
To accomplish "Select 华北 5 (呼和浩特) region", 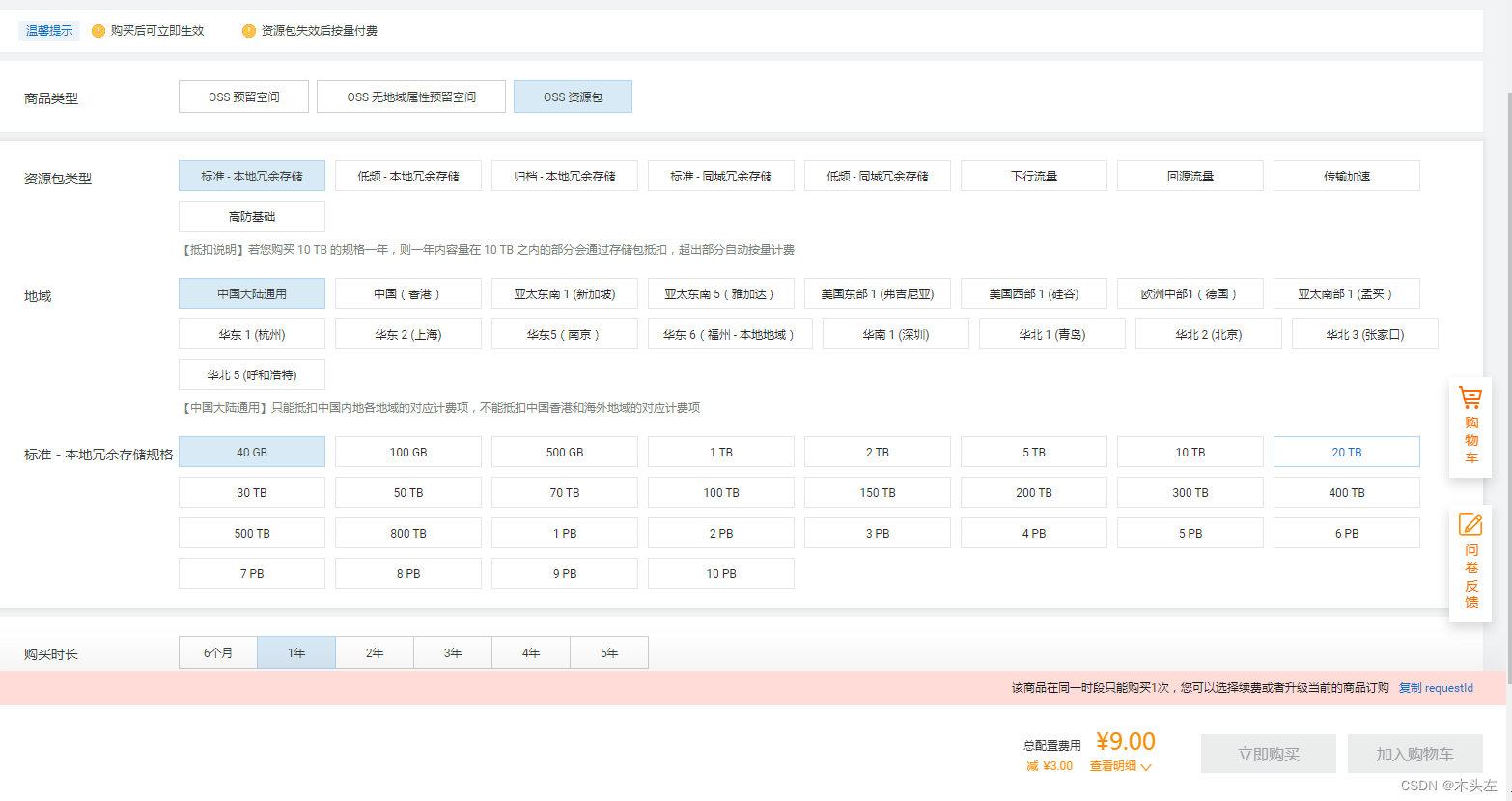I will tap(252, 374).
